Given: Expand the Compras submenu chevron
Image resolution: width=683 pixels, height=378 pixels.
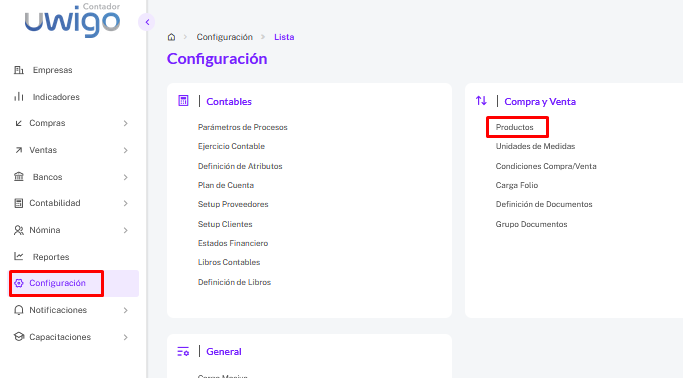Looking at the screenshot, I should click(x=125, y=124).
